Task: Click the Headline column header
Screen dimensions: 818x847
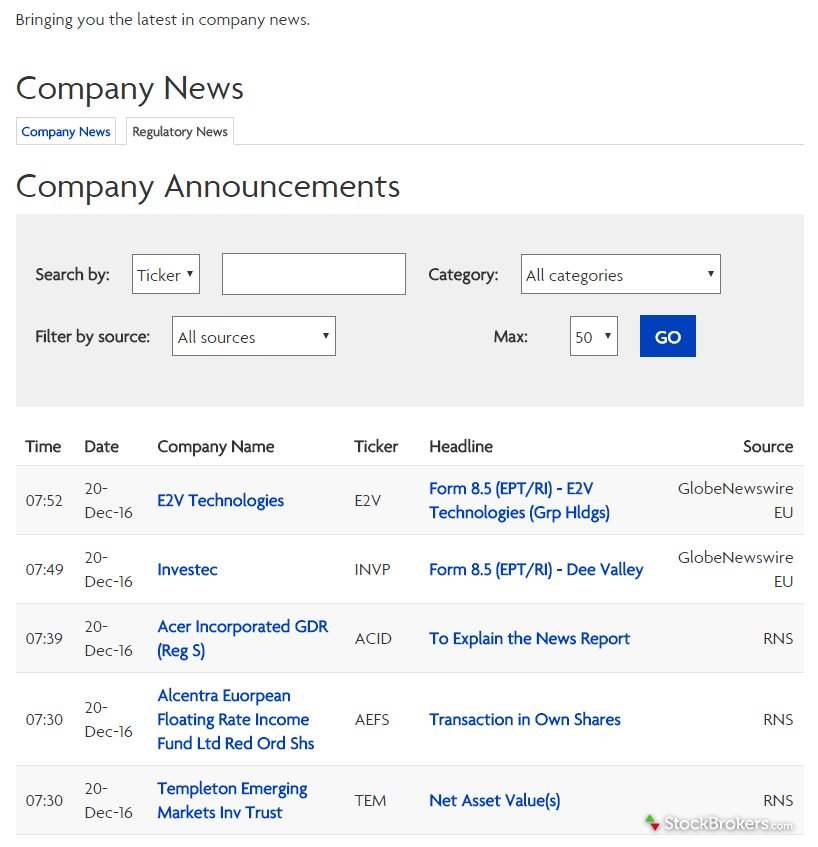Action: click(x=460, y=446)
